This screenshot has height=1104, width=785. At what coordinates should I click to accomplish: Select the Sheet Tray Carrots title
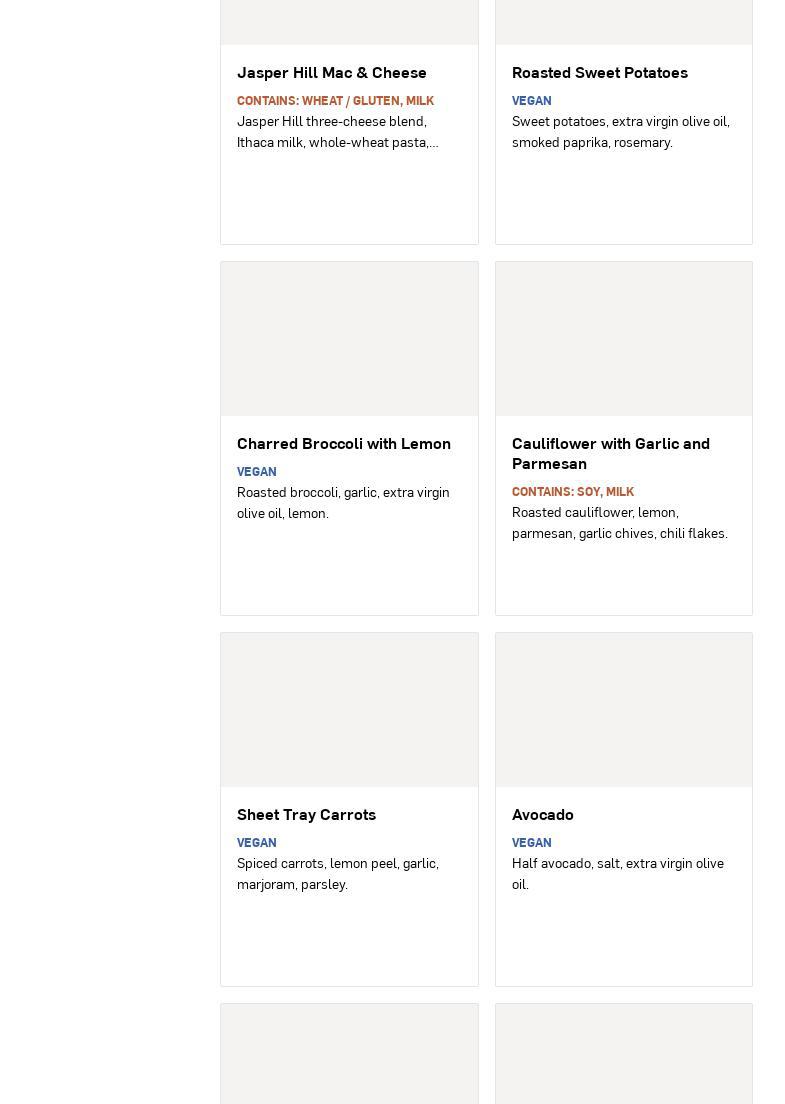click(x=306, y=815)
